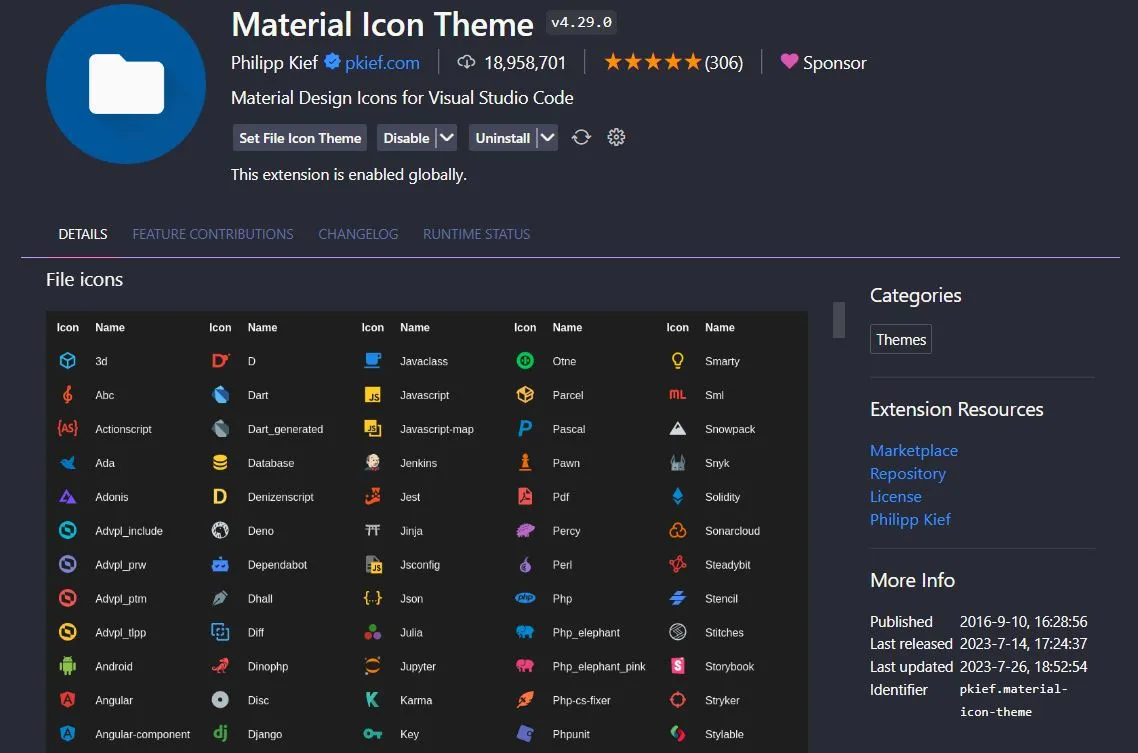Click the refresh extension icon
Screen dimensions: 1138x753
[581, 137]
